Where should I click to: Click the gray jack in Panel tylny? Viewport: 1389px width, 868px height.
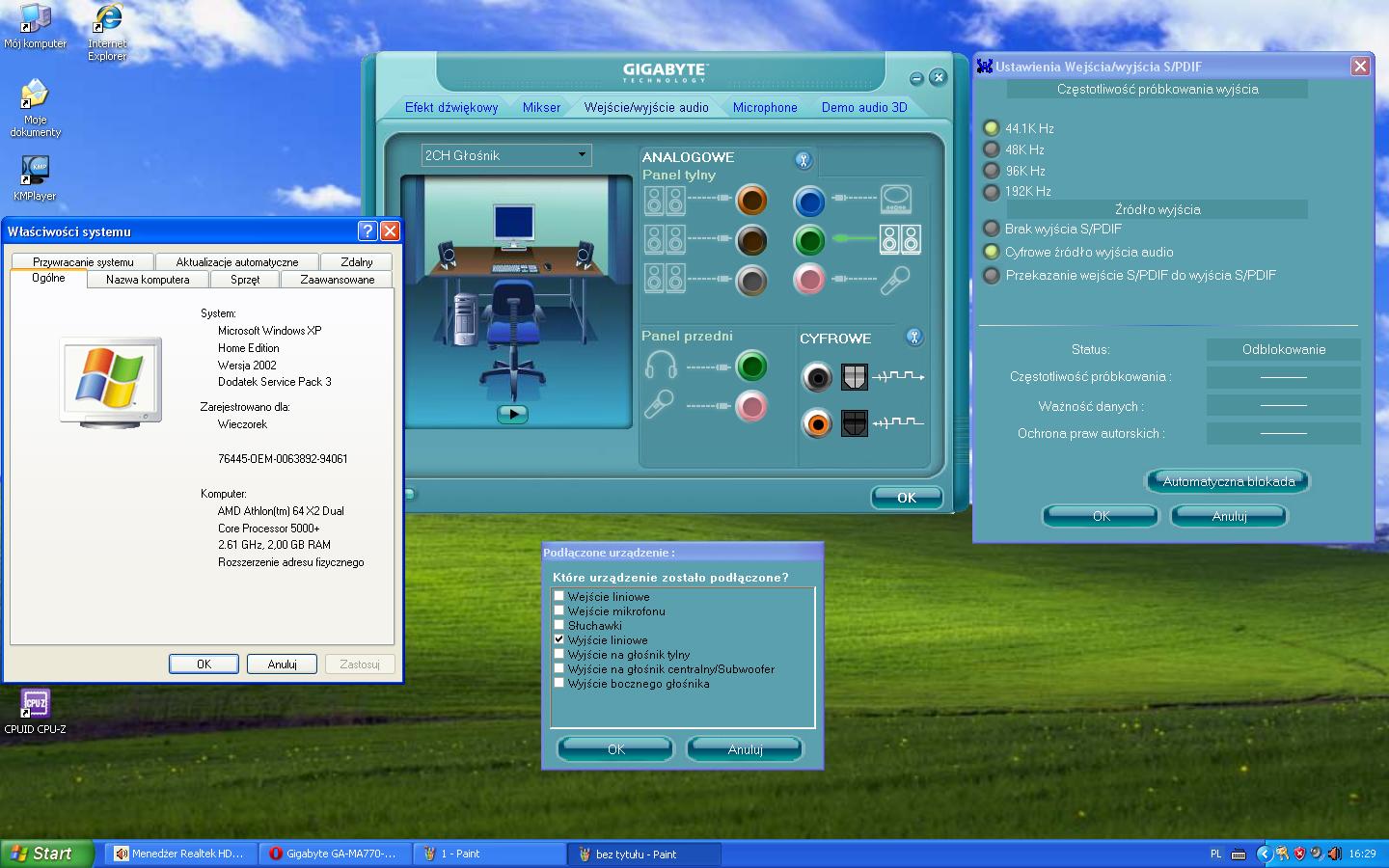click(751, 281)
